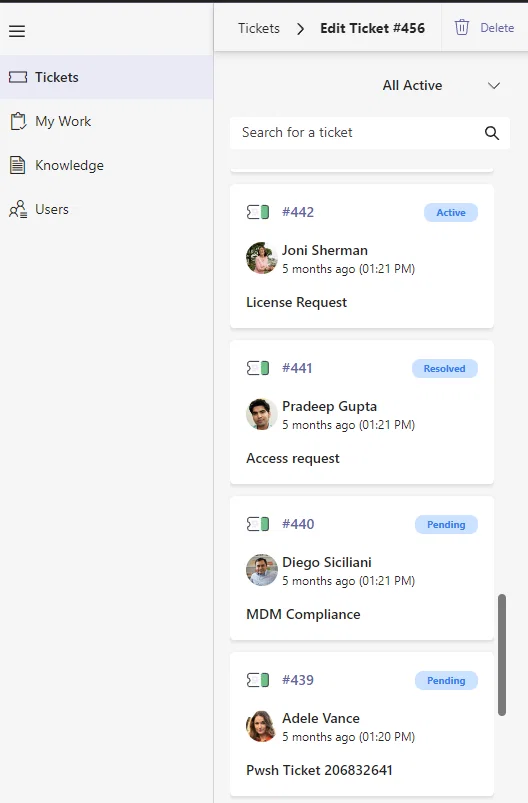Click Joni Sherman's avatar photo

261,258
